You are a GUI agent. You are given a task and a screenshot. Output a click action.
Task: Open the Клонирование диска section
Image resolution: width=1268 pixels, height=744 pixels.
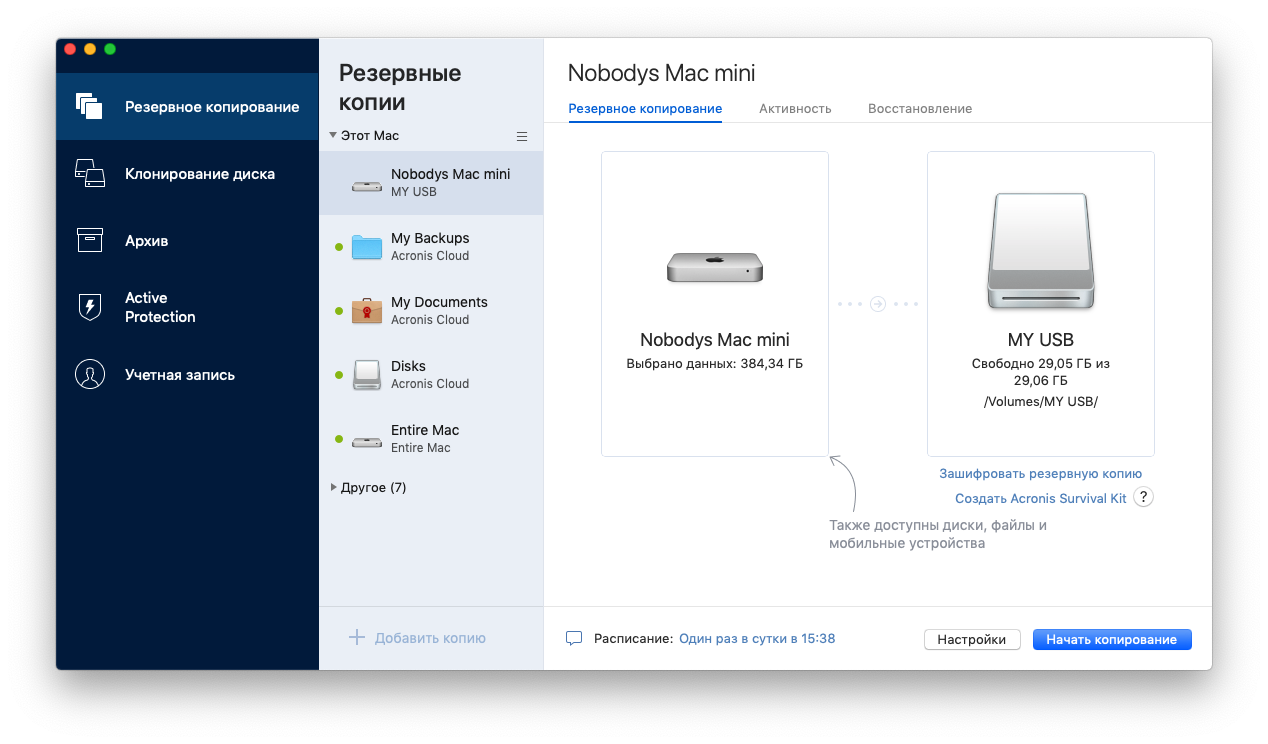tap(187, 173)
